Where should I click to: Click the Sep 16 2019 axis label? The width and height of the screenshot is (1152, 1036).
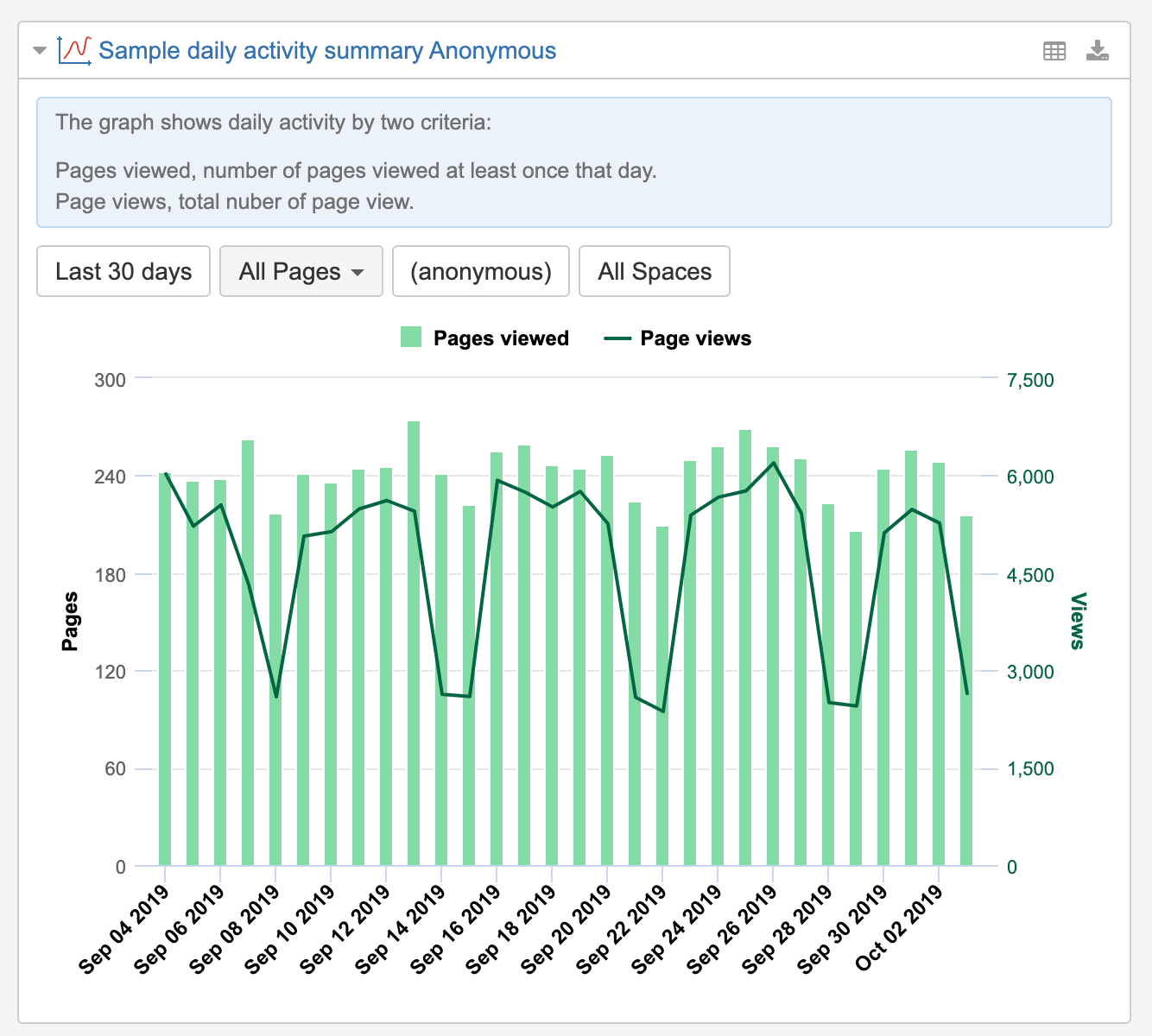[456, 930]
